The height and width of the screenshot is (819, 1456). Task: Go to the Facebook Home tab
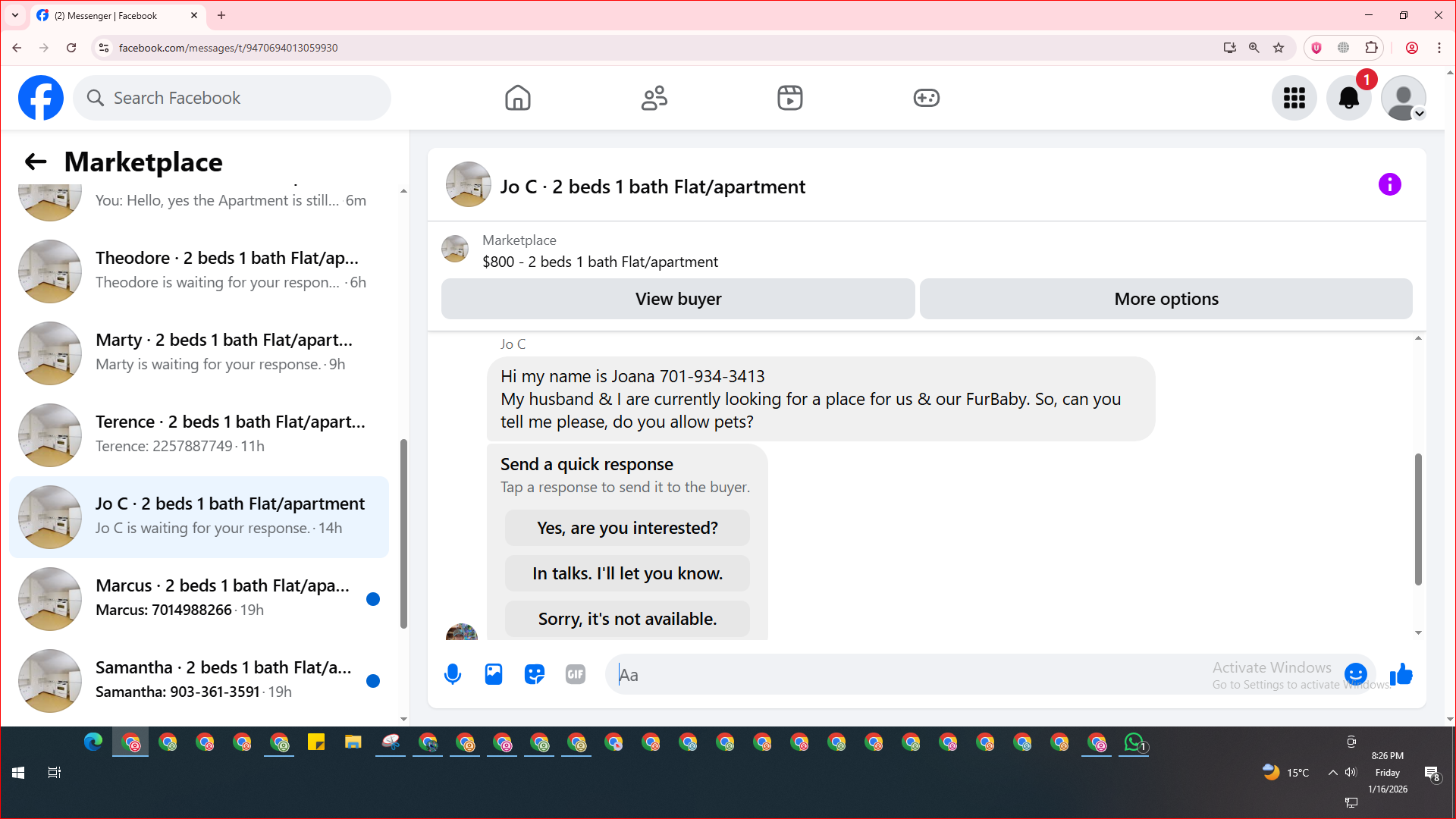518,98
